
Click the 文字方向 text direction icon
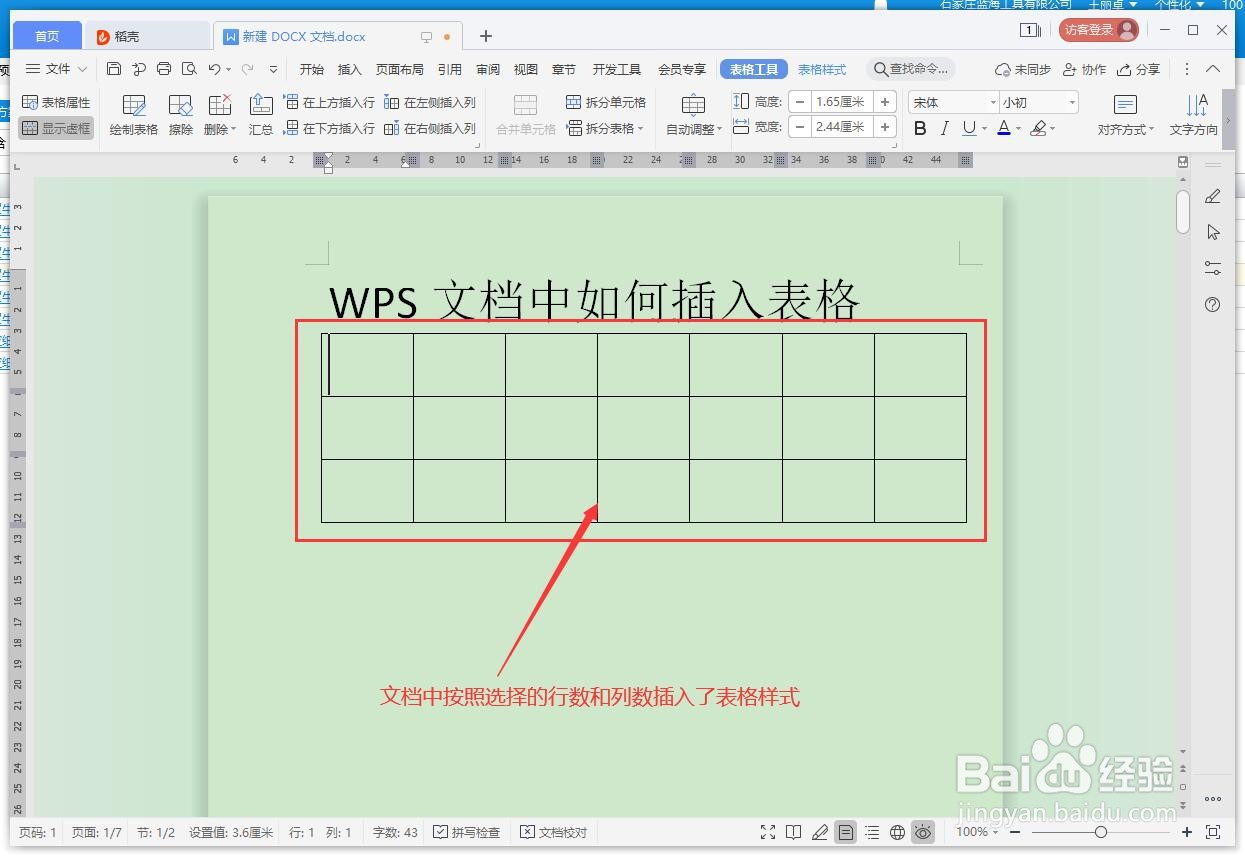(x=1194, y=116)
